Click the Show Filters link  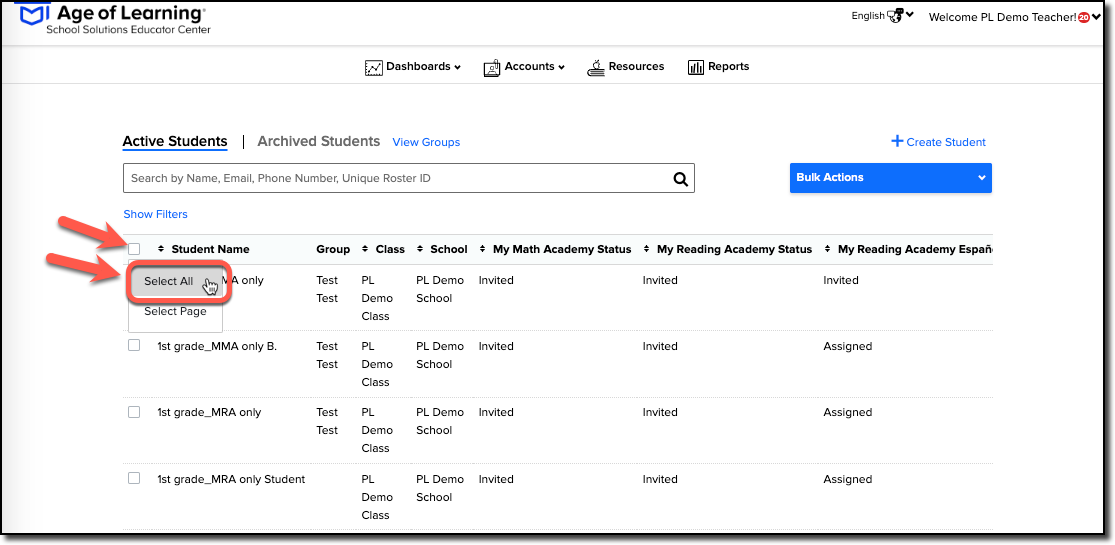click(x=156, y=214)
